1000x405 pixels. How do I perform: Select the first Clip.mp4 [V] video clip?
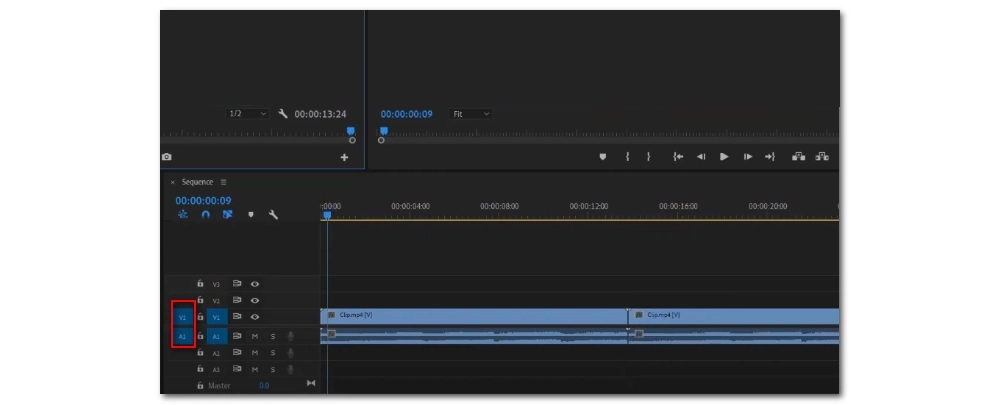click(x=474, y=316)
